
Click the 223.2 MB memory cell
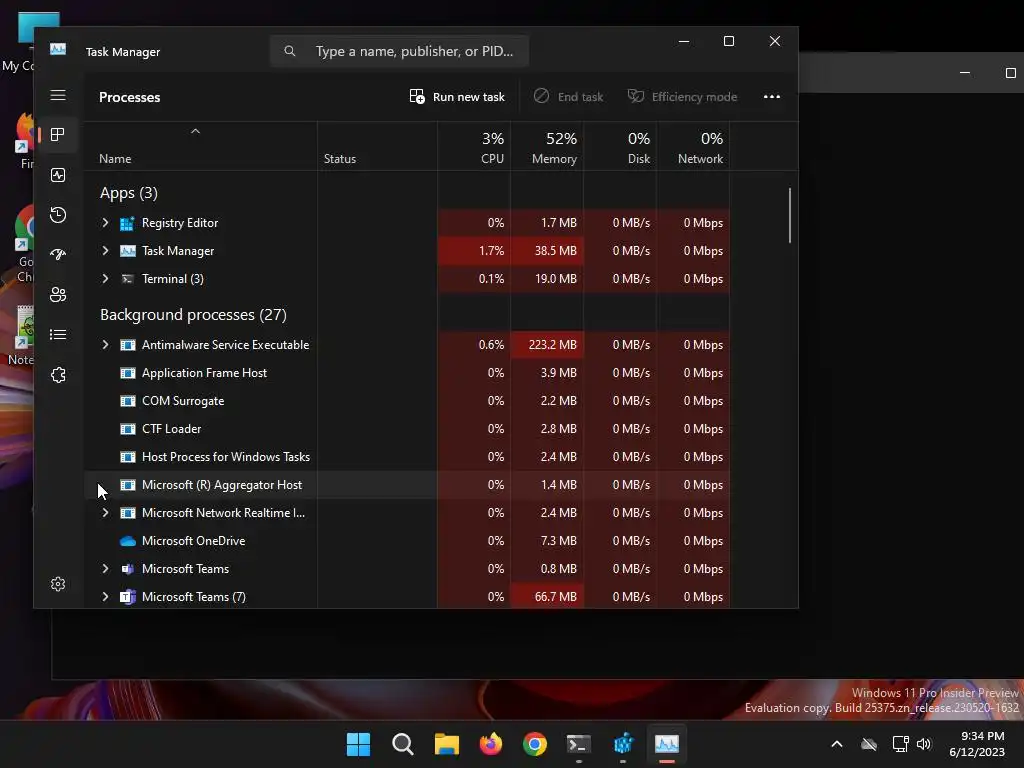coord(547,345)
